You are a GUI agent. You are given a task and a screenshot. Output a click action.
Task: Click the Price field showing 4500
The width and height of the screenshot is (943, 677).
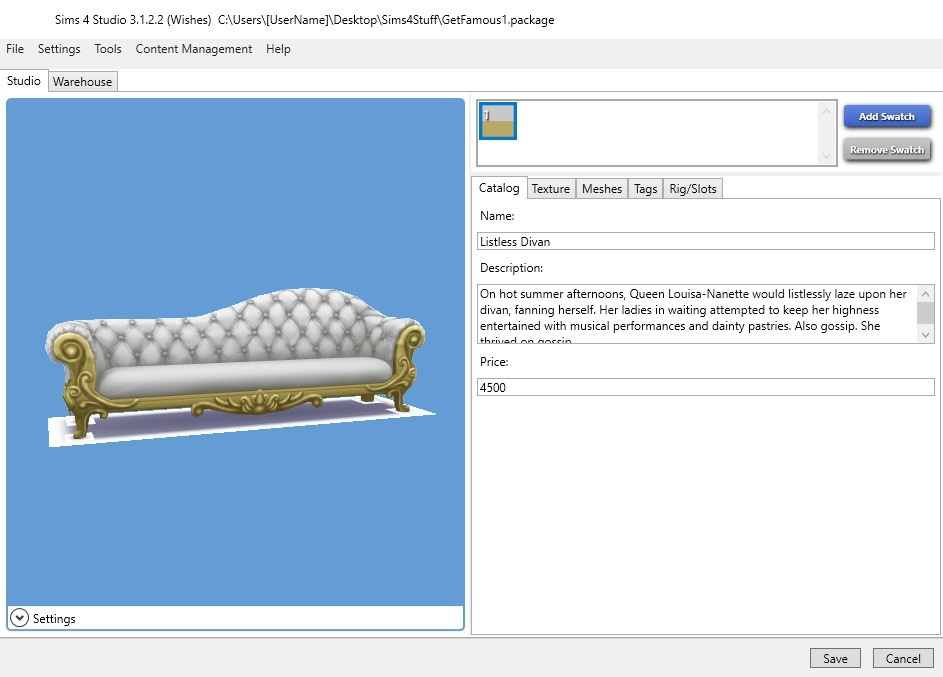(x=705, y=387)
